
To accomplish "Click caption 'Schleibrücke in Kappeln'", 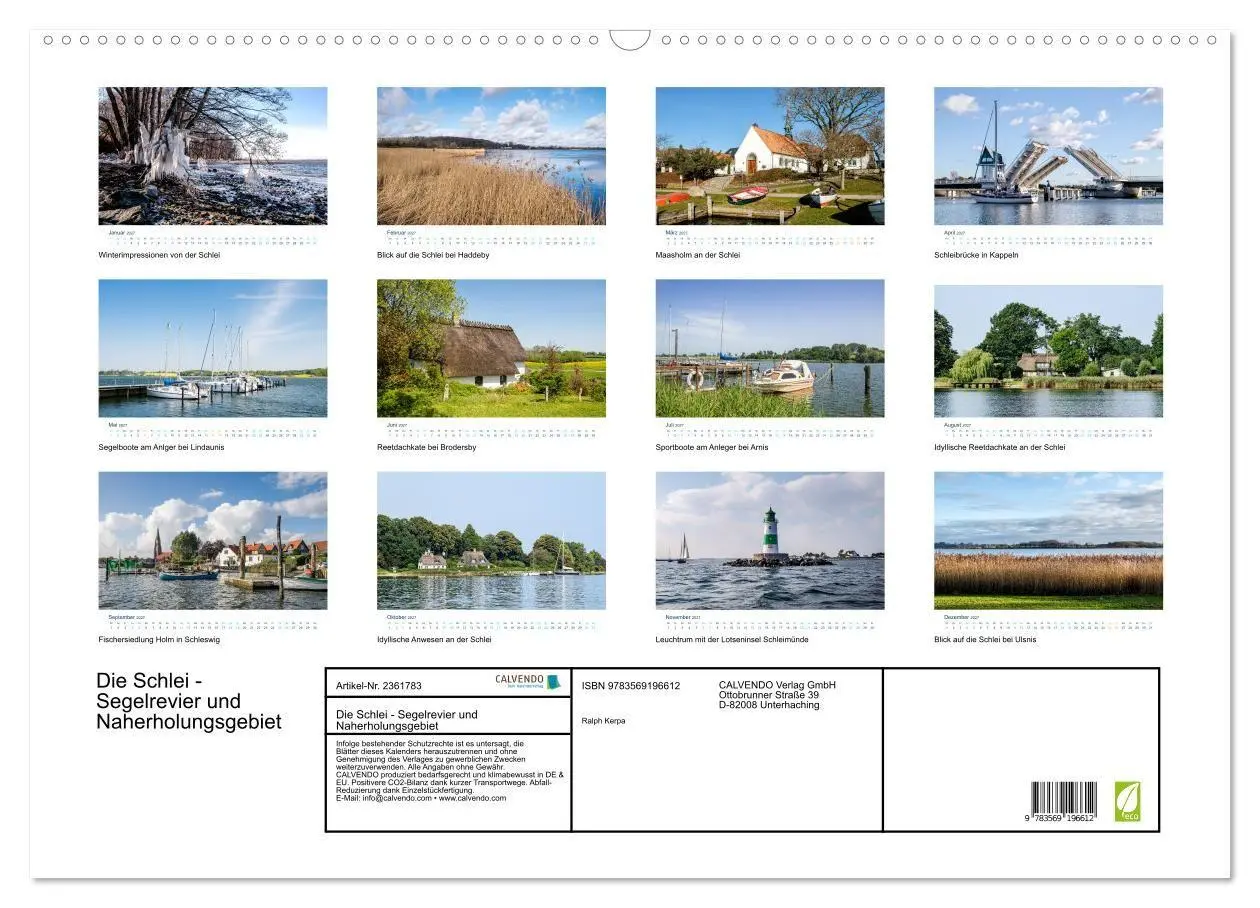I will coord(976,255).
